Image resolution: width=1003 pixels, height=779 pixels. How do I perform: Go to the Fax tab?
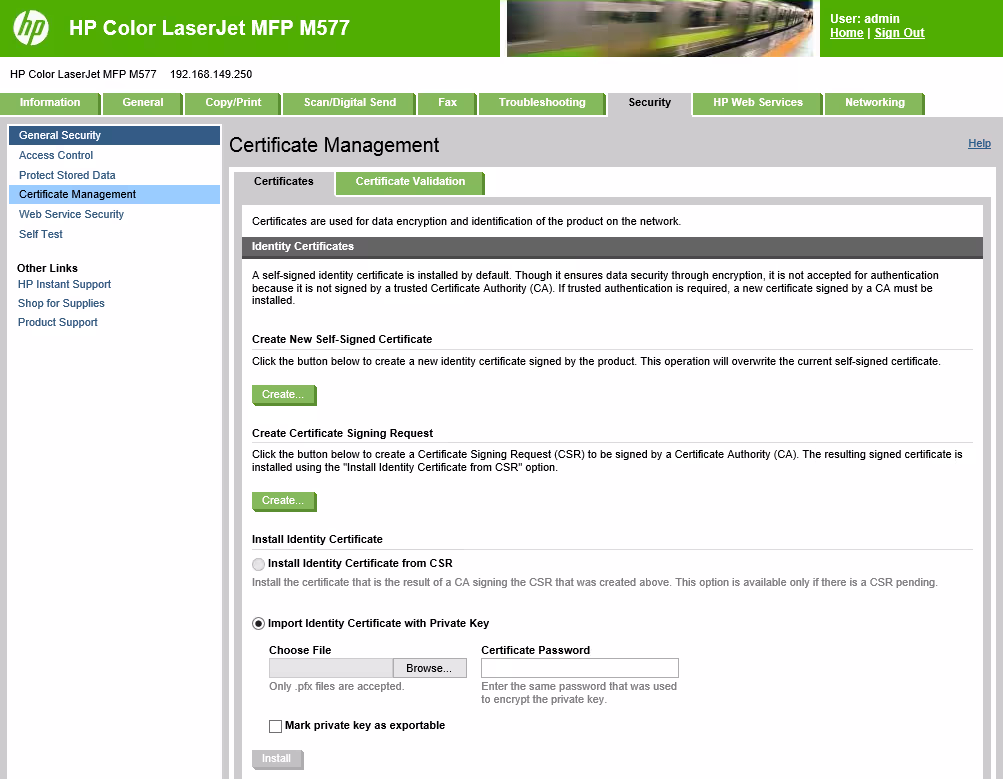pos(447,102)
